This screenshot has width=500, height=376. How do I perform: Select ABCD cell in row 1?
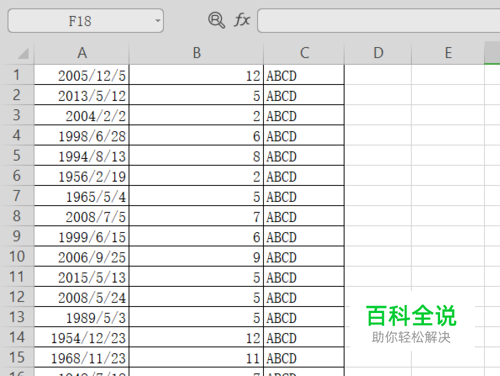(304, 75)
